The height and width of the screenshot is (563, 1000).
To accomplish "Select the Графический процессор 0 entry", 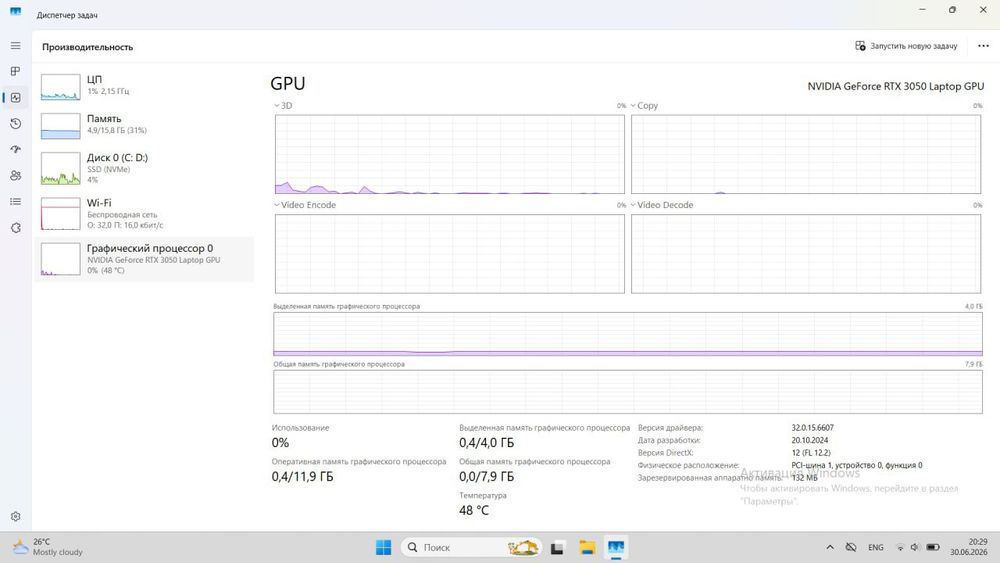I will point(143,259).
